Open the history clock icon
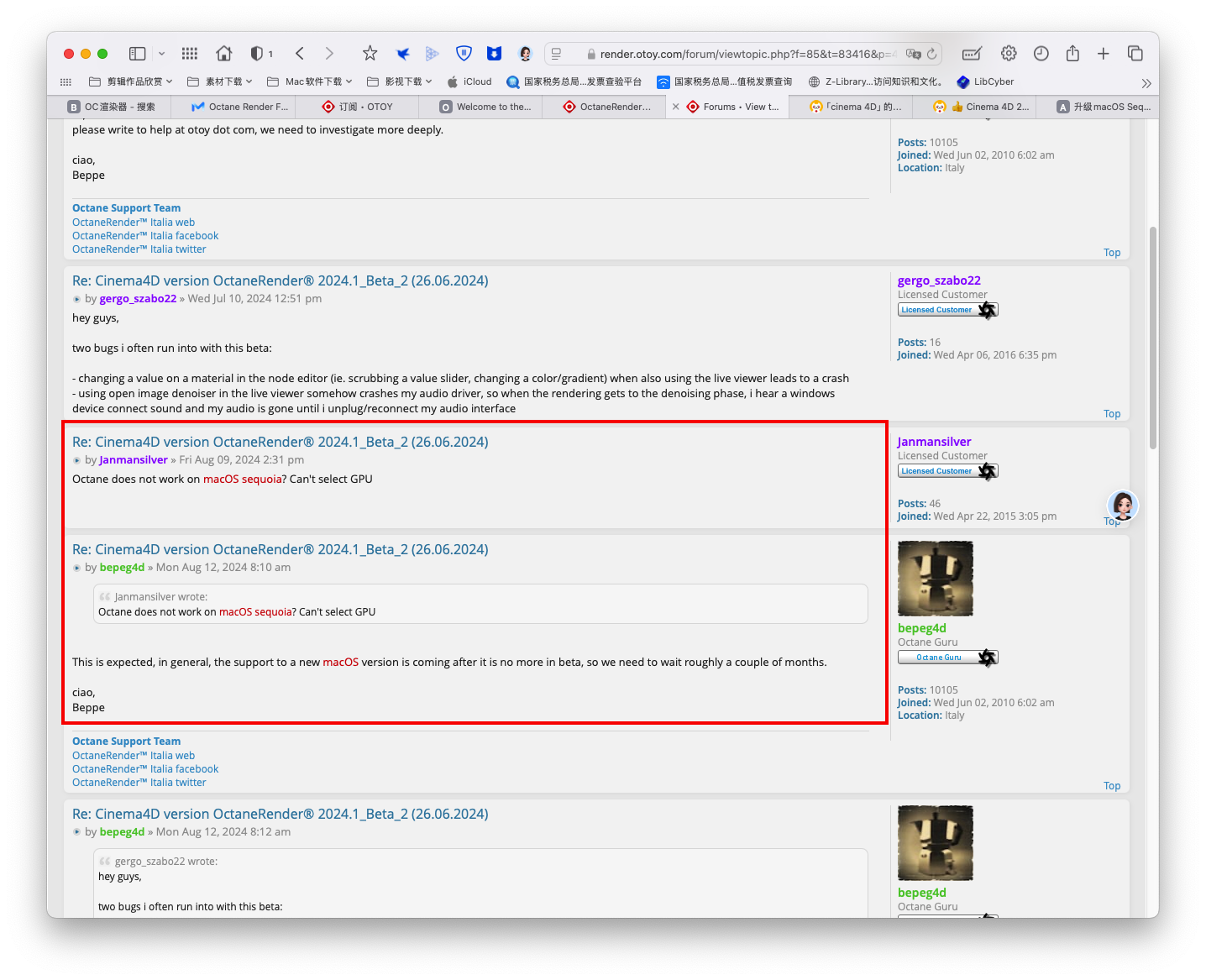1206x980 pixels. pos(1041,54)
